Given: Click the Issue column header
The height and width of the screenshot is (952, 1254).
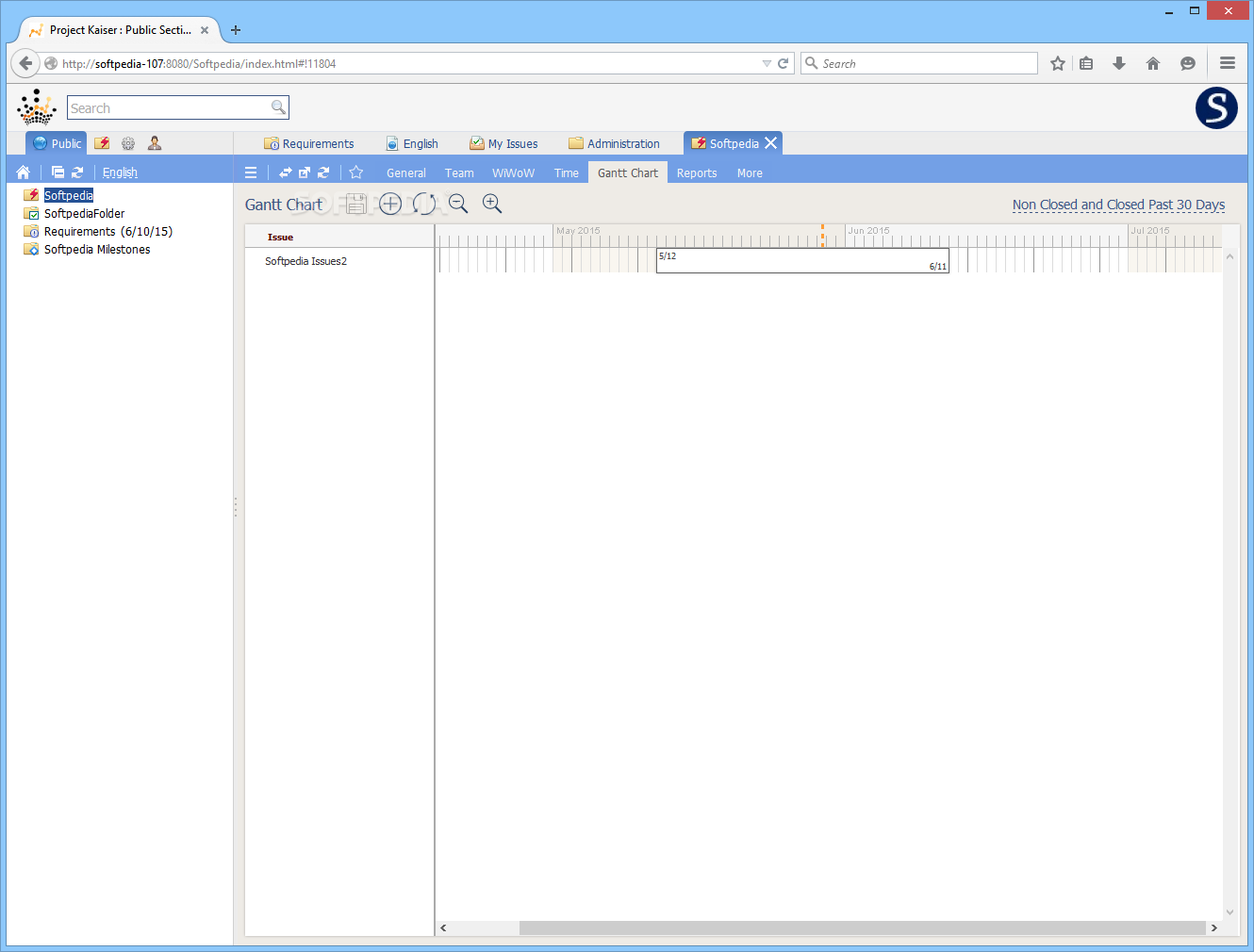Looking at the screenshot, I should tap(280, 237).
